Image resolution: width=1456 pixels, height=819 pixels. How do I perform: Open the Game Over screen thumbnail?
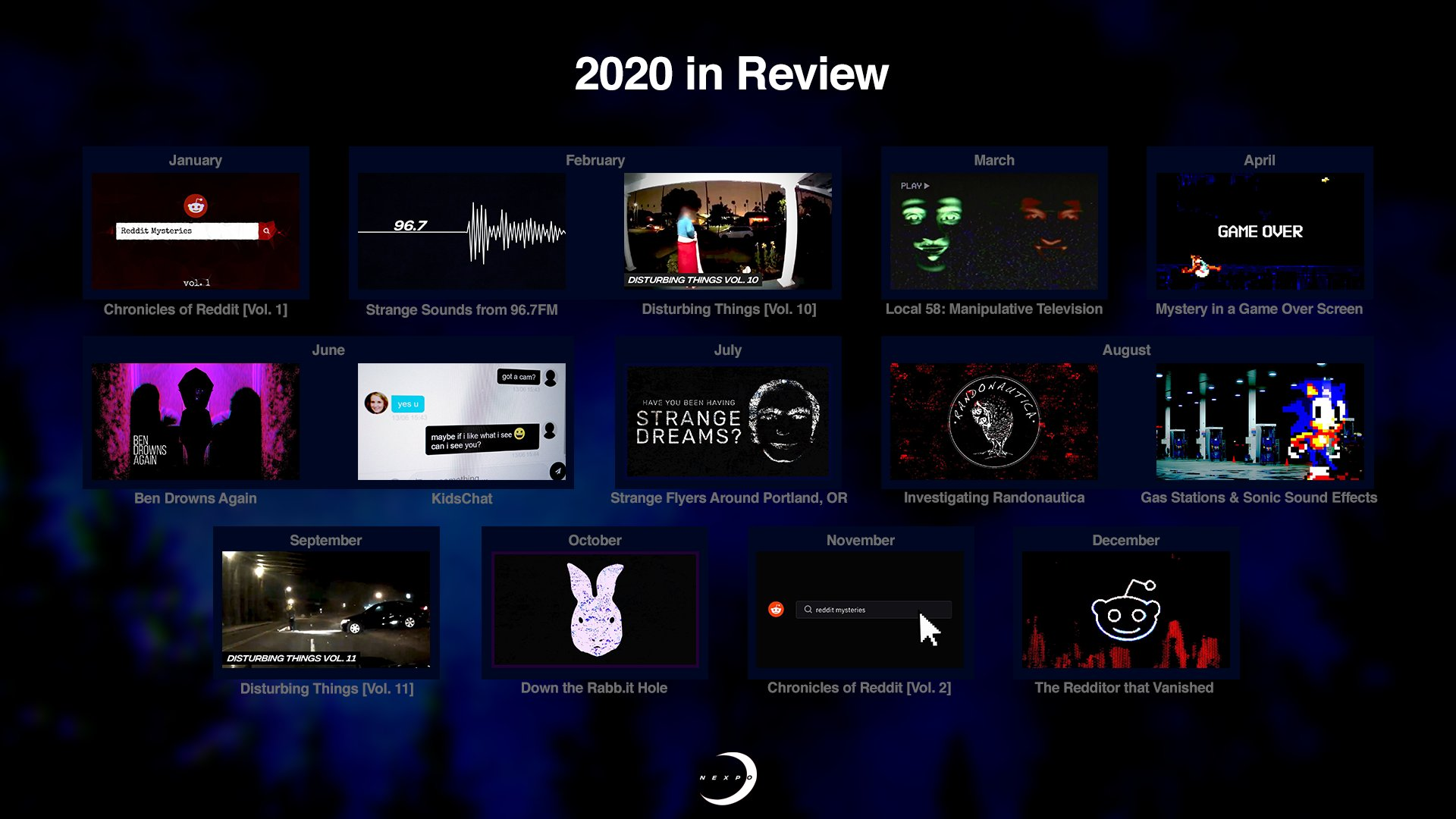1260,231
